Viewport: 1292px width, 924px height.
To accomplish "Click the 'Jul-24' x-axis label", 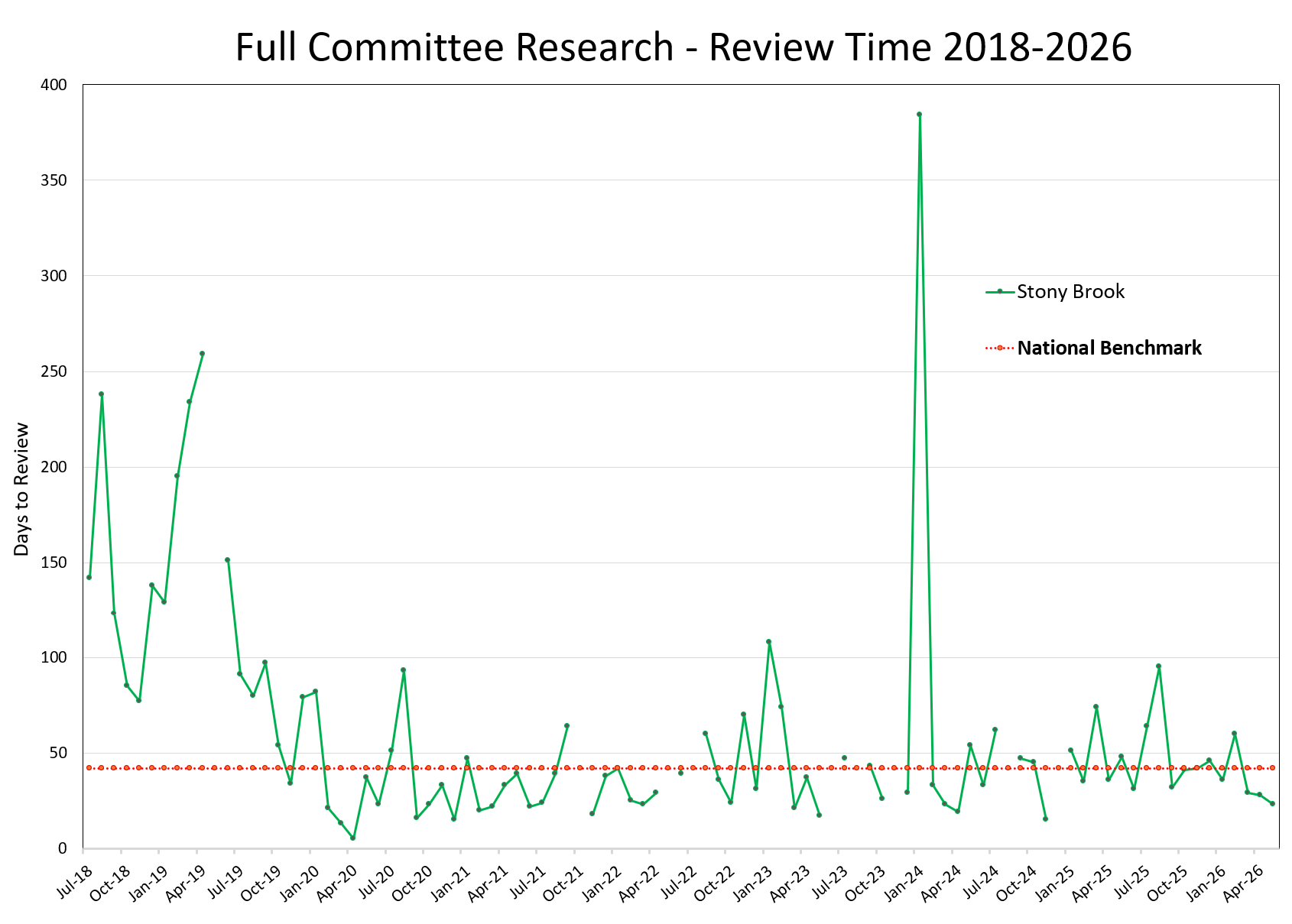I will [980, 882].
